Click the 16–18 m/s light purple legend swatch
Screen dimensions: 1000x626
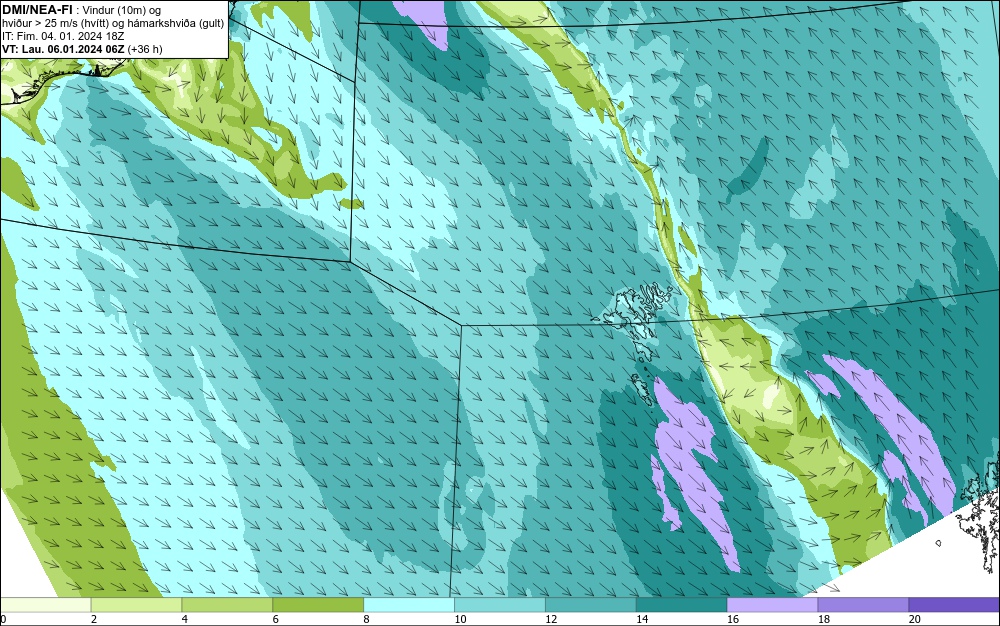(772, 605)
